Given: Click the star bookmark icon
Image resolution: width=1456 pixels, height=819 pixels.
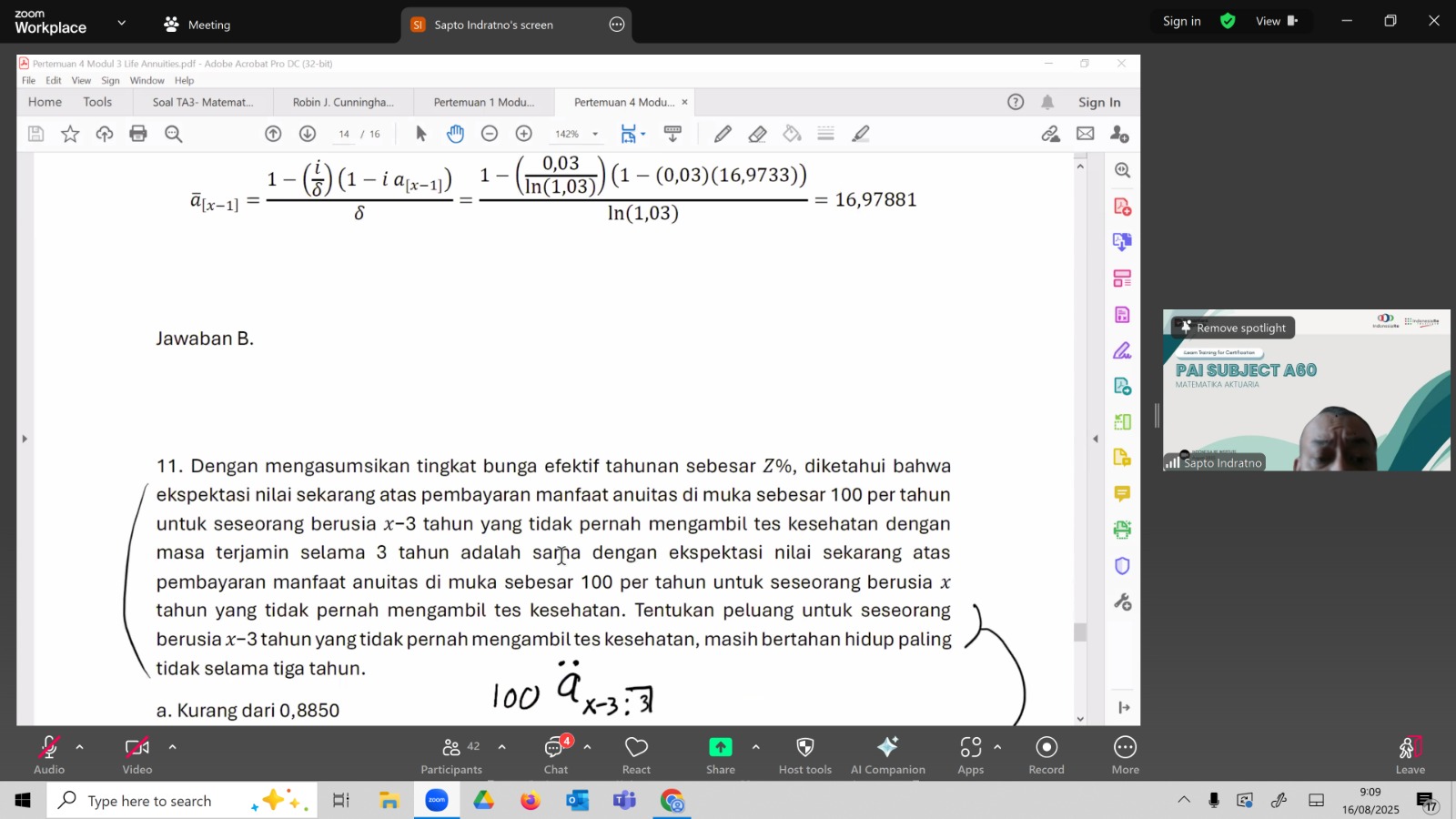Looking at the screenshot, I should click(x=70, y=134).
